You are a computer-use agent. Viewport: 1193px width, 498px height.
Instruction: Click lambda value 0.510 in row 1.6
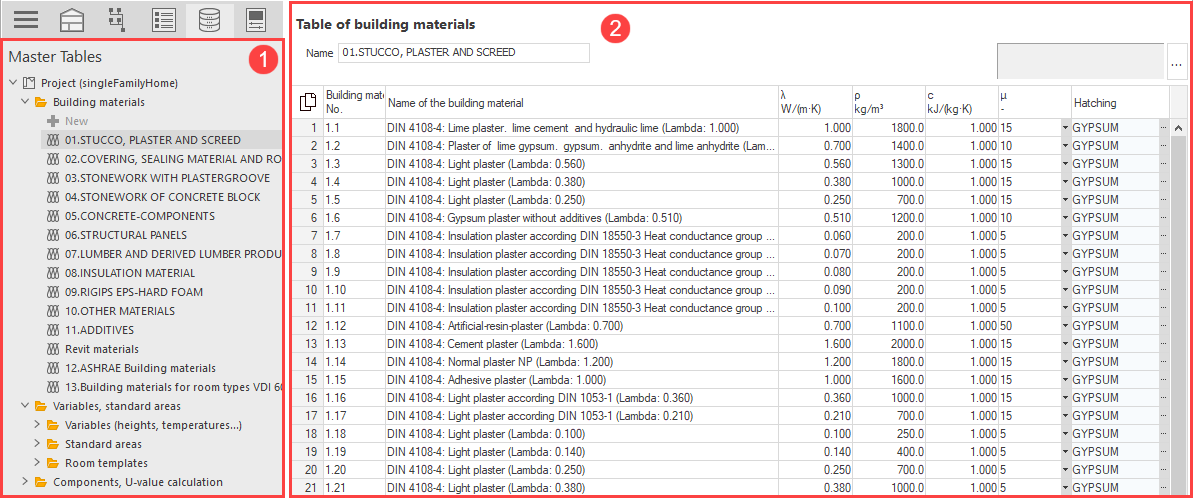(815, 217)
